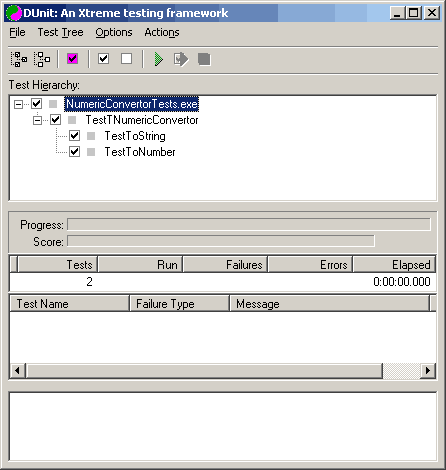Click the empty box deselect current toolbar icon
Screen dimensions: 446x470
[126, 59]
